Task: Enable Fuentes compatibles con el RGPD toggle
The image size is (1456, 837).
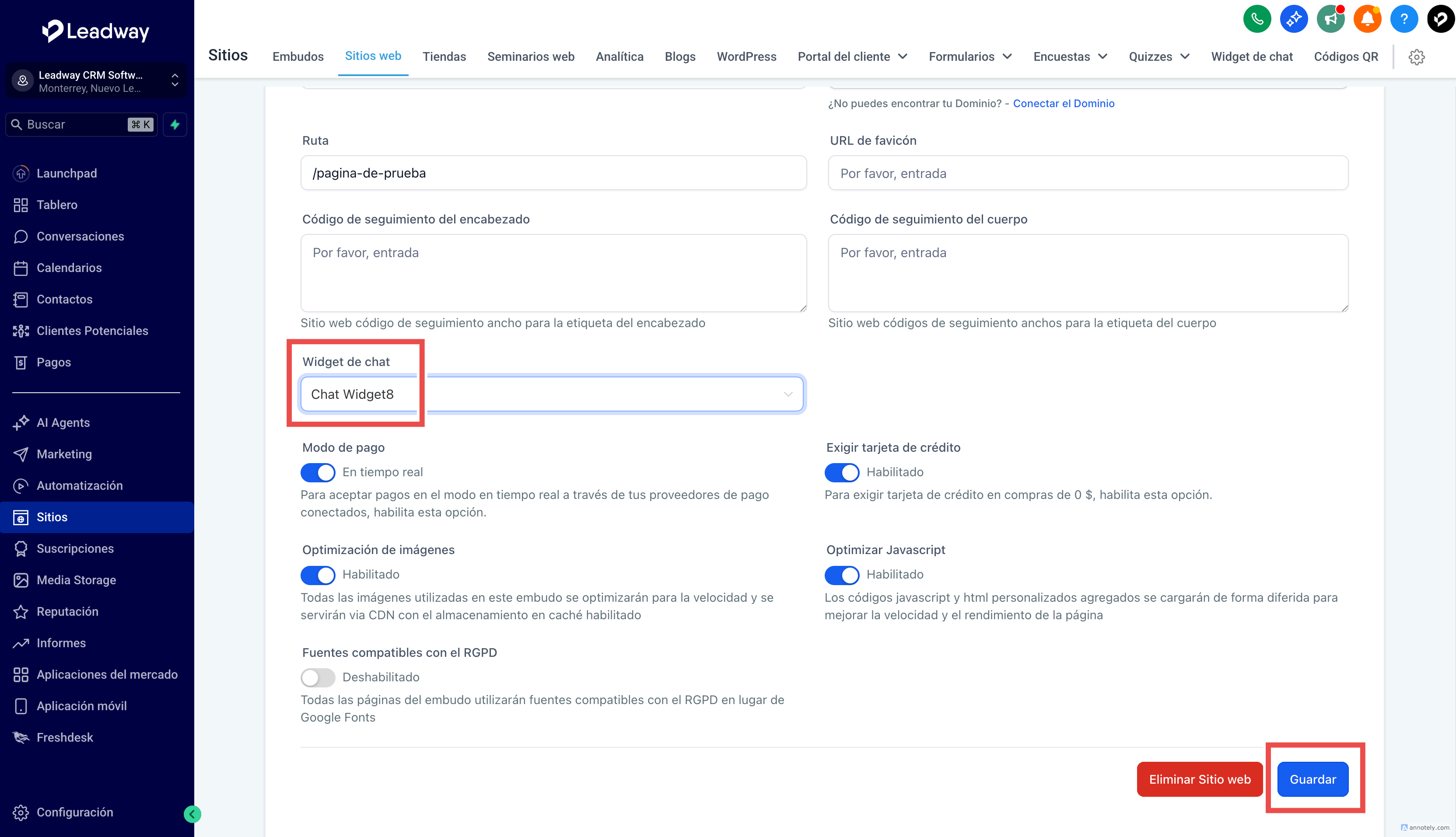Action: (318, 677)
